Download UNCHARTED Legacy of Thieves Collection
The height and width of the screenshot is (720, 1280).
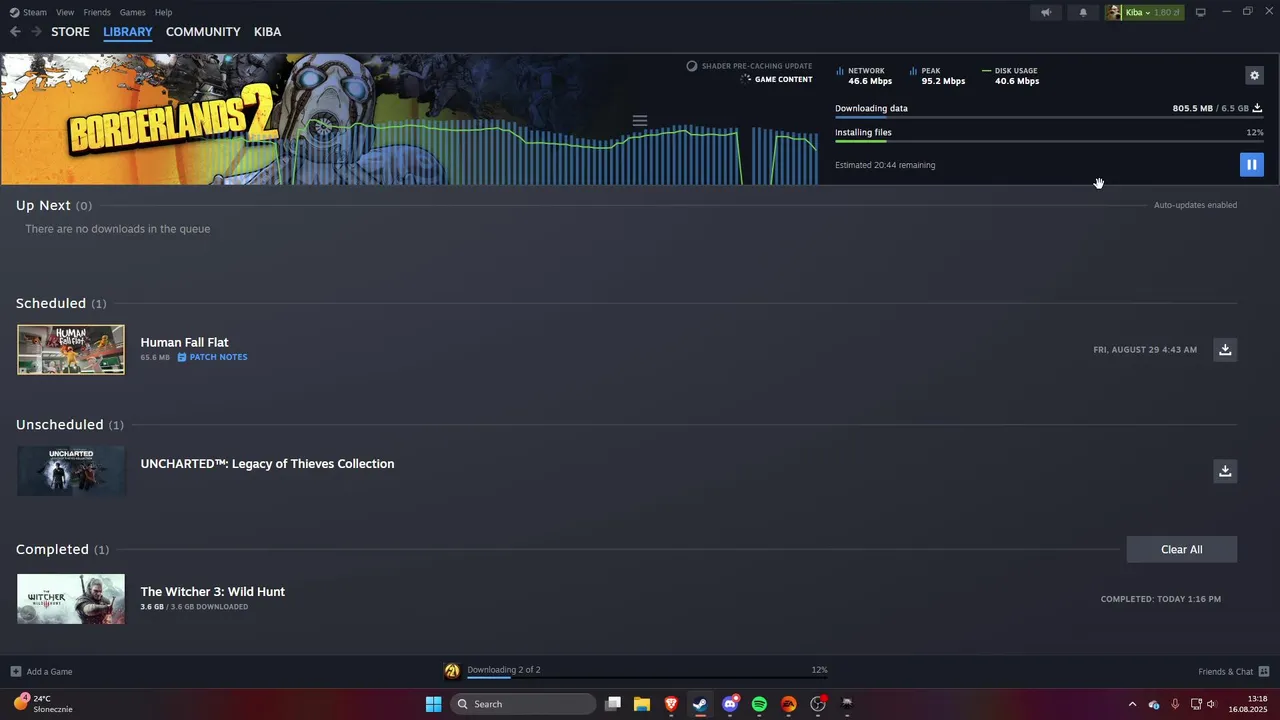[x=1225, y=470]
